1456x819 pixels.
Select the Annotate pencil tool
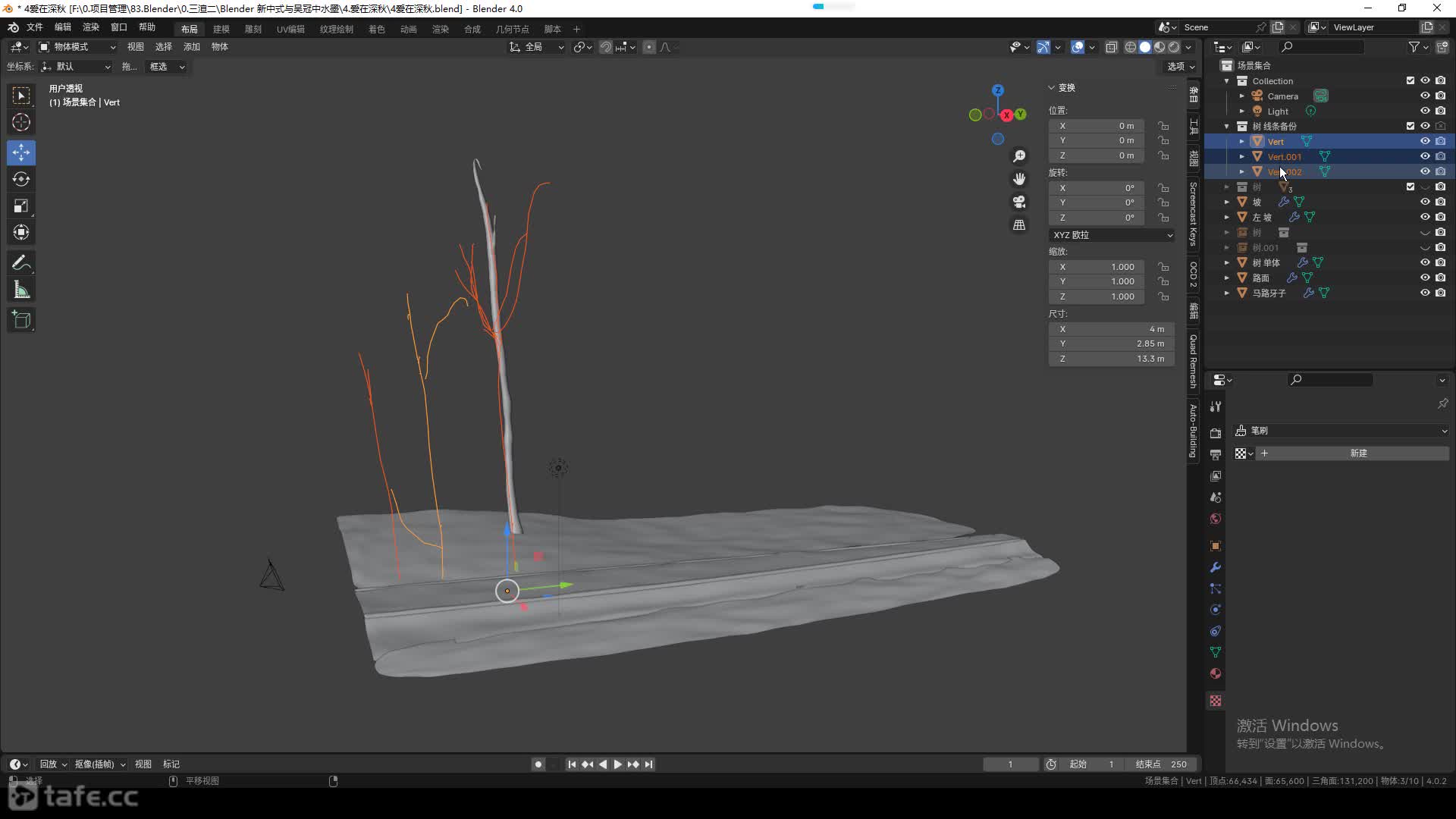[21, 263]
